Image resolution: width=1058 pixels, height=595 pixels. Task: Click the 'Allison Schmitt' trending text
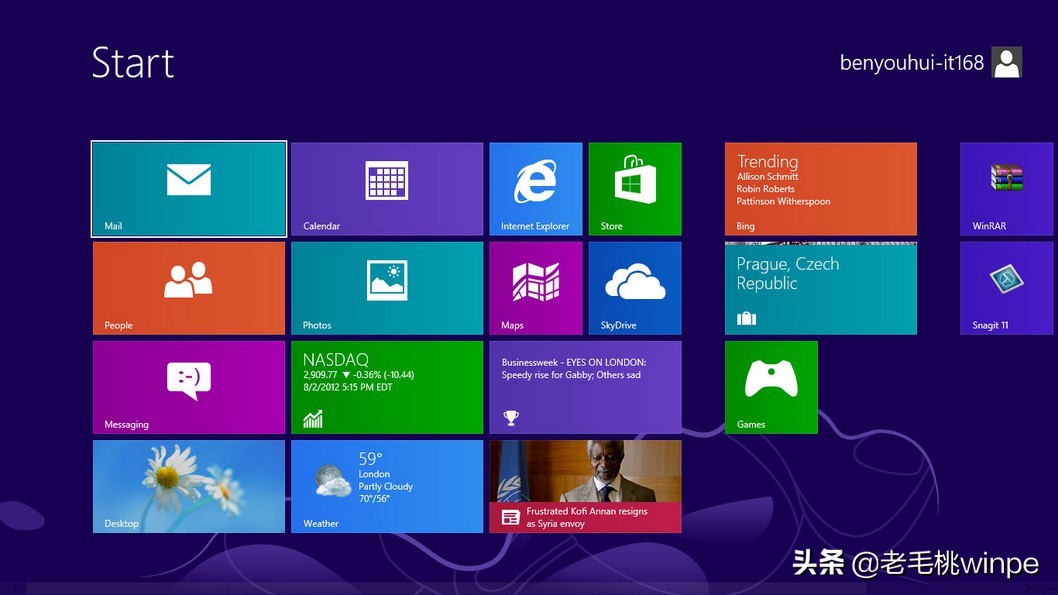pyautogui.click(x=767, y=177)
